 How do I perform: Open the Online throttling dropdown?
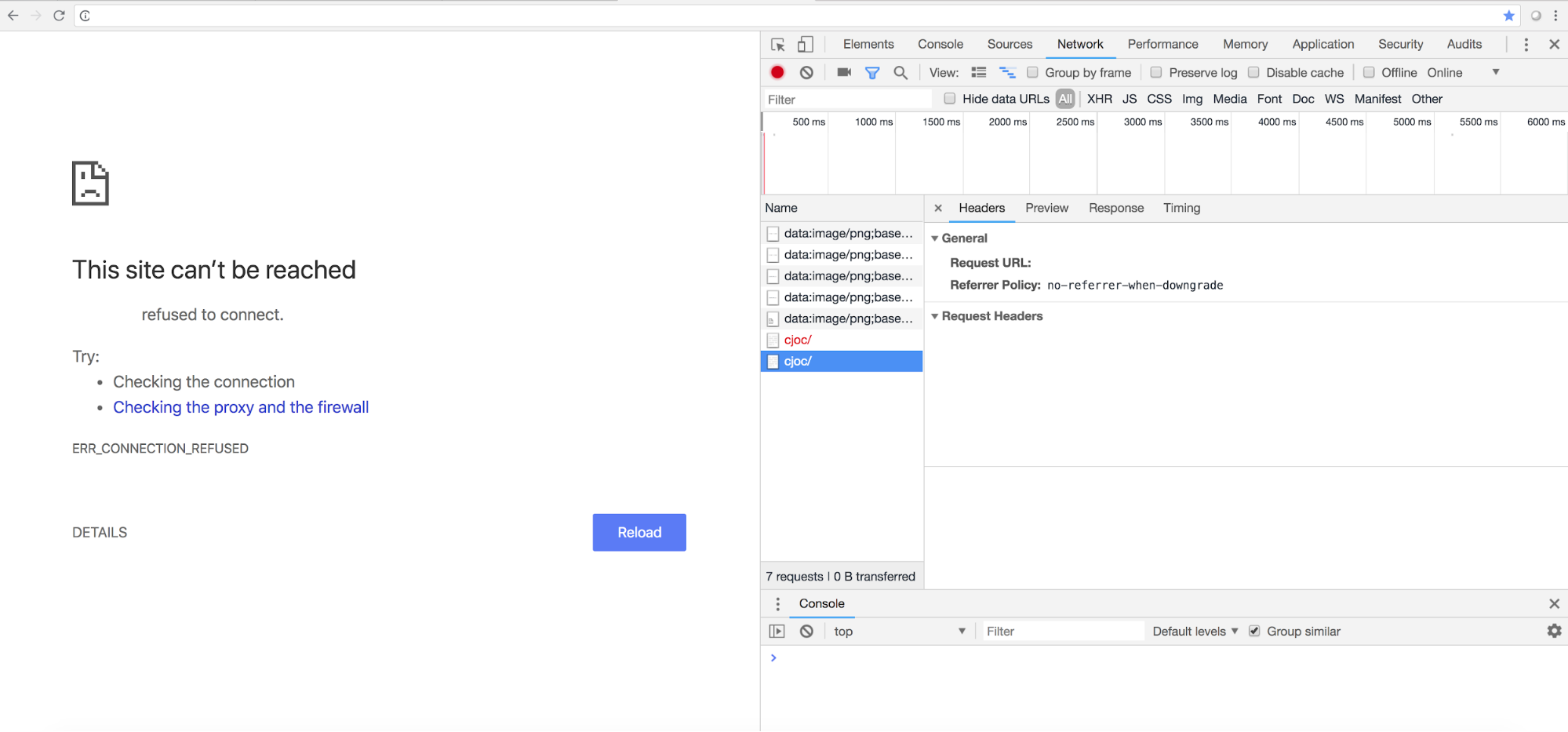click(1462, 72)
